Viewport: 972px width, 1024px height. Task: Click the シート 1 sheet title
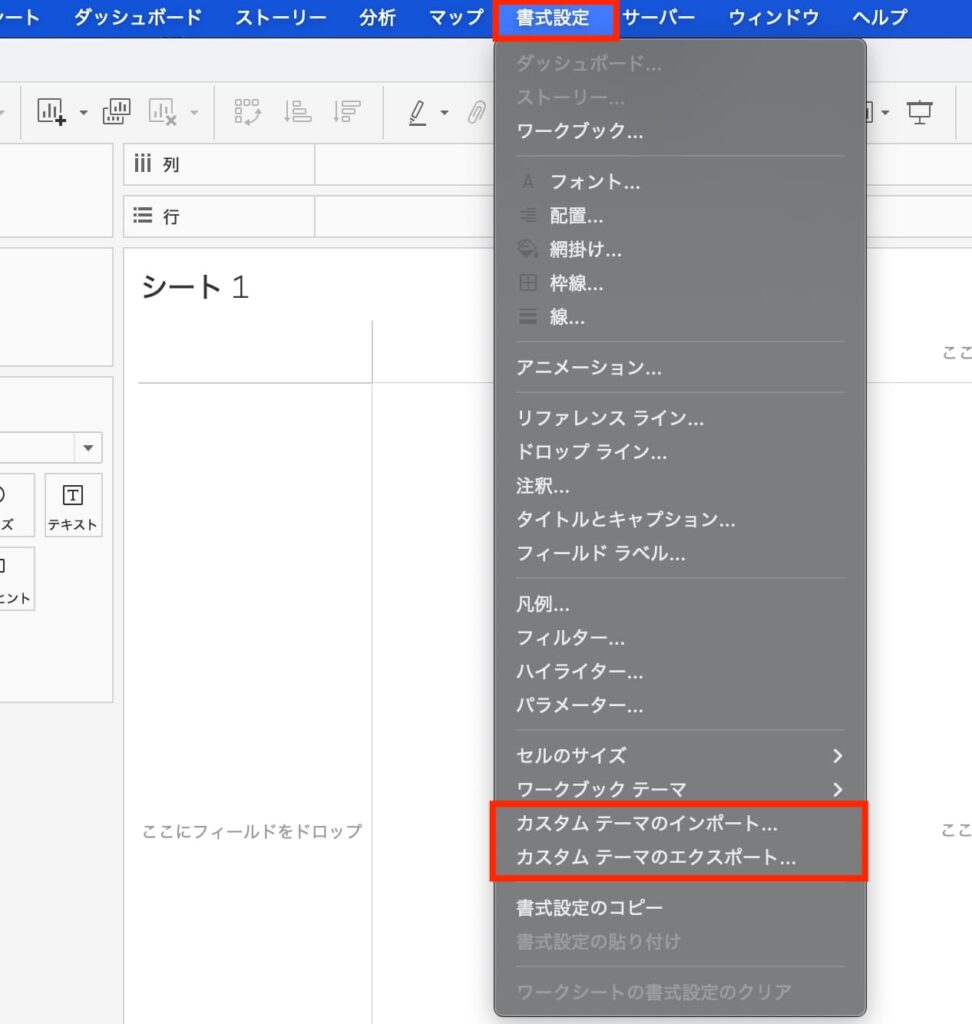194,287
